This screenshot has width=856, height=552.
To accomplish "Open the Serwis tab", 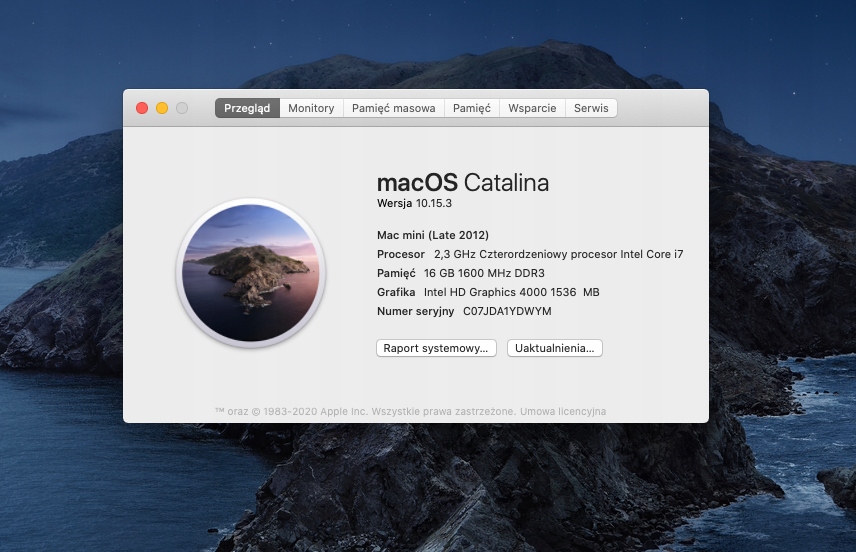I will pyautogui.click(x=591, y=108).
